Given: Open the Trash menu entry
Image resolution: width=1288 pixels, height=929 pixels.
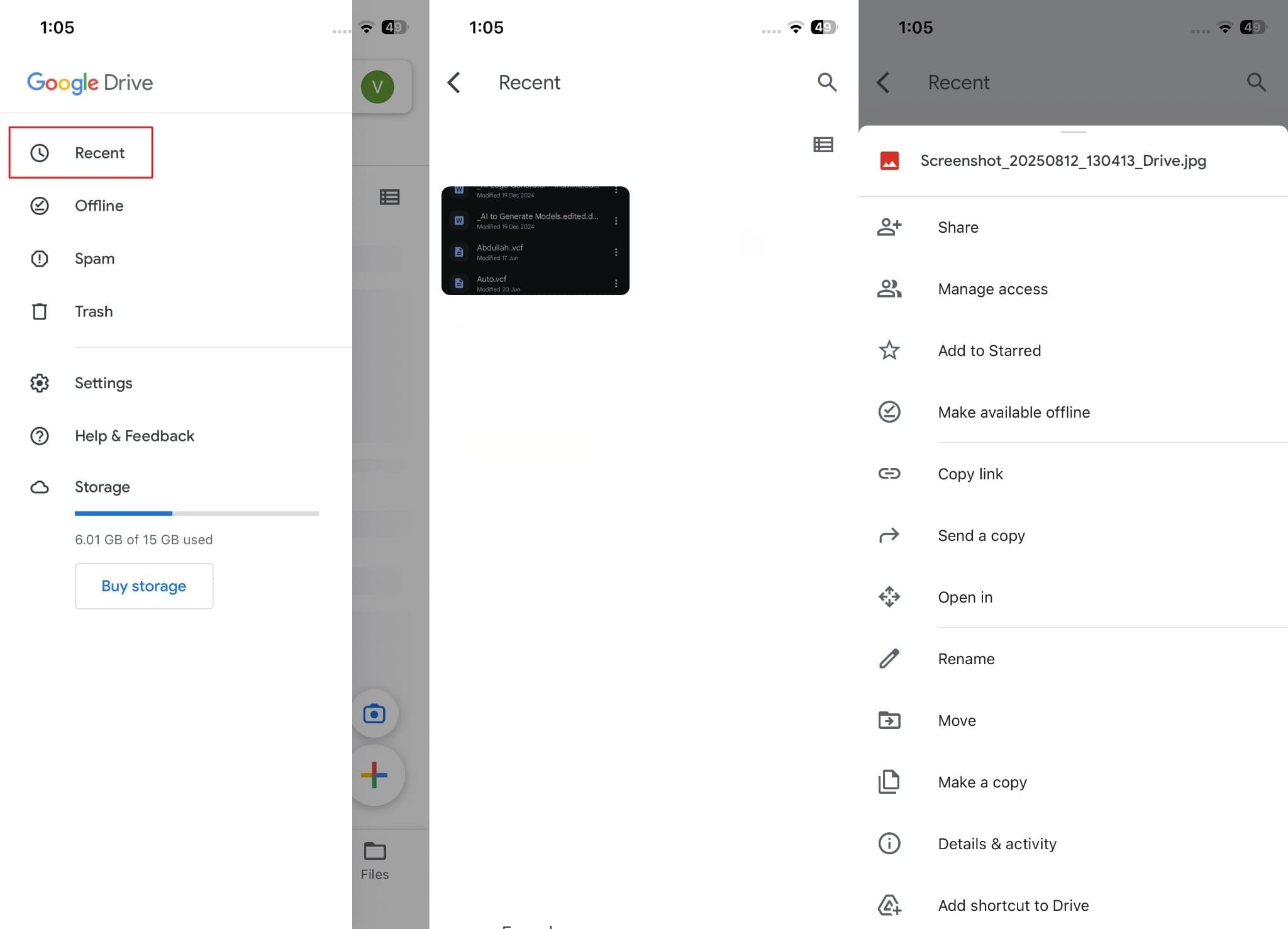Looking at the screenshot, I should coord(94,311).
